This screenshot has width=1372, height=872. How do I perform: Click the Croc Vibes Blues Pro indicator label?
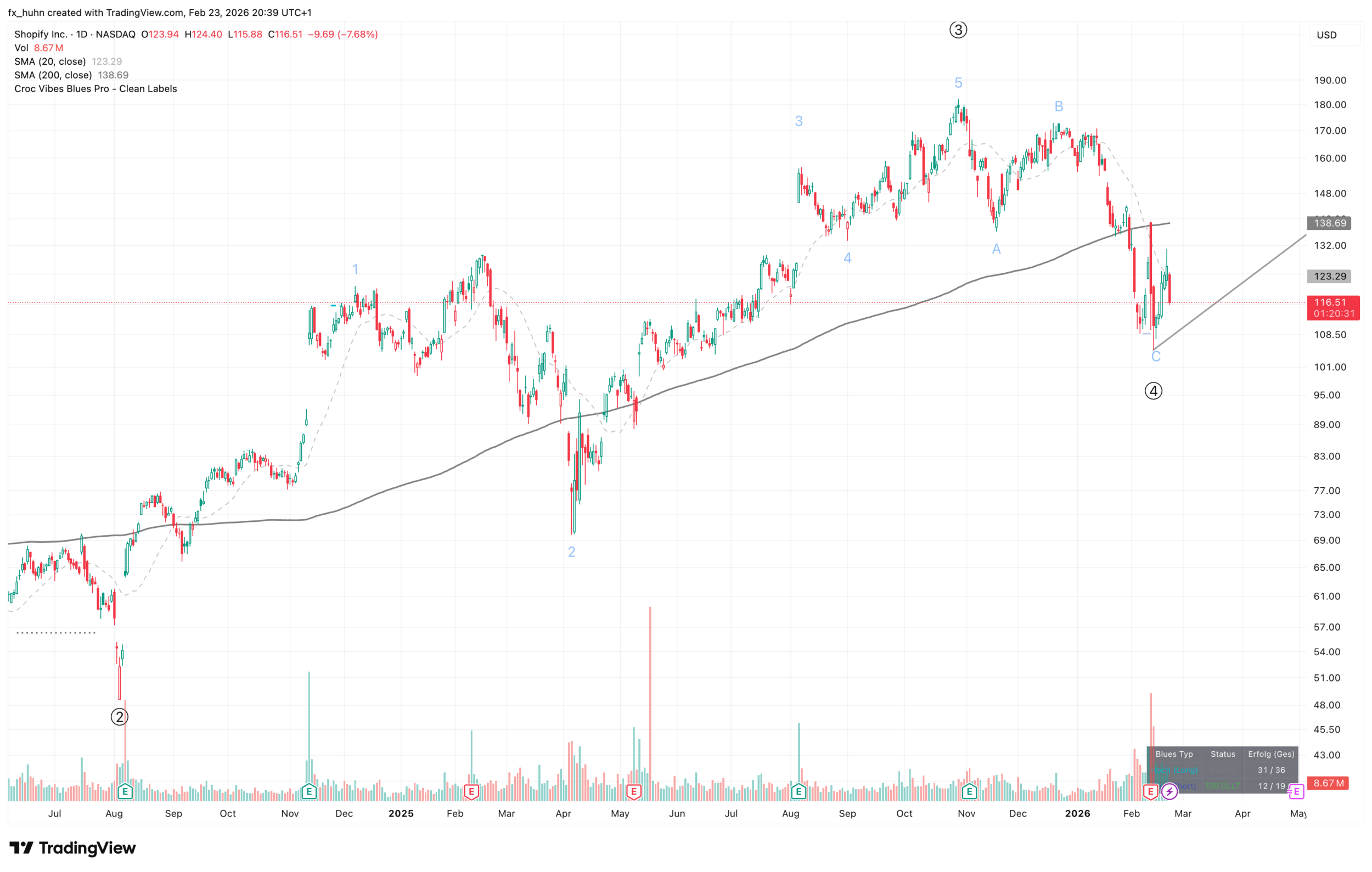tap(95, 89)
